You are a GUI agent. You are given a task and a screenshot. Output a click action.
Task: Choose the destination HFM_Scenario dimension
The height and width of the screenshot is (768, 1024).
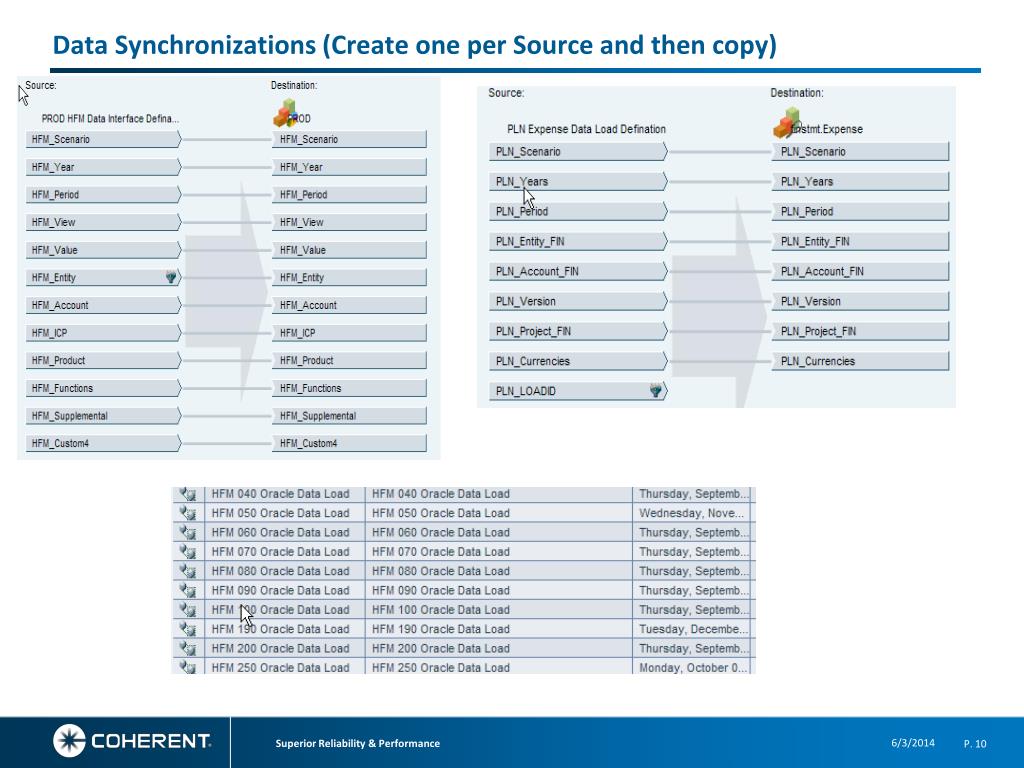coord(349,139)
